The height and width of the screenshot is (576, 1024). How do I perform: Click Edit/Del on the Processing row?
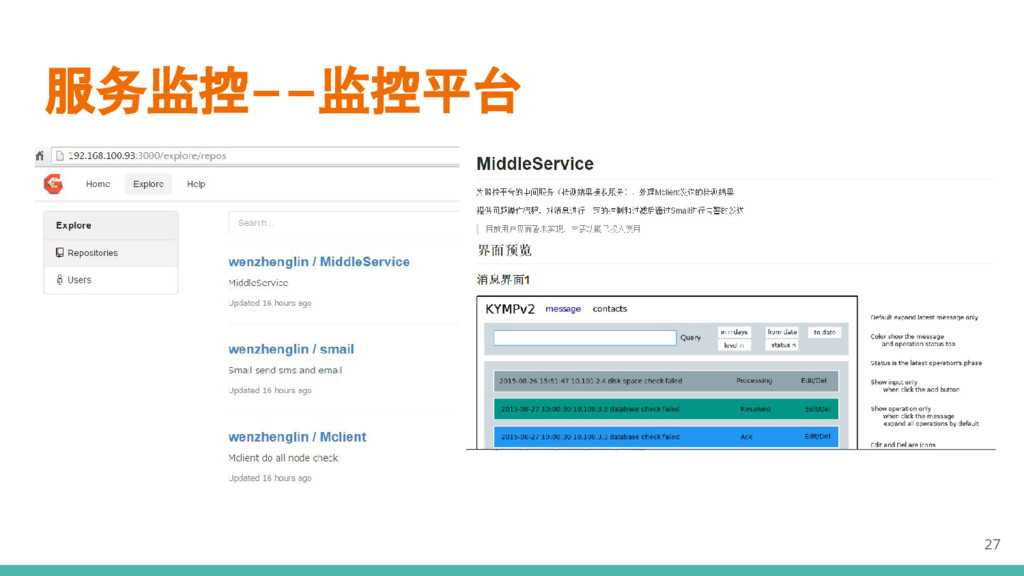814,381
